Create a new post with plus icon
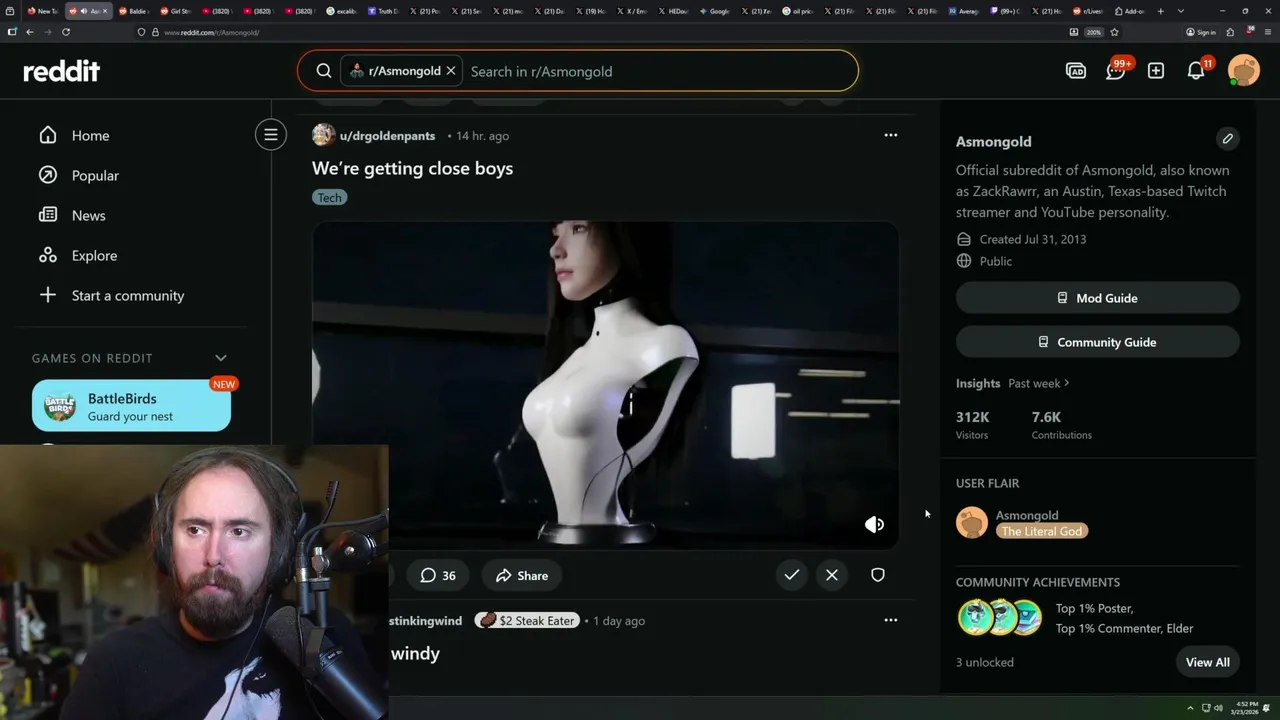 click(1156, 71)
